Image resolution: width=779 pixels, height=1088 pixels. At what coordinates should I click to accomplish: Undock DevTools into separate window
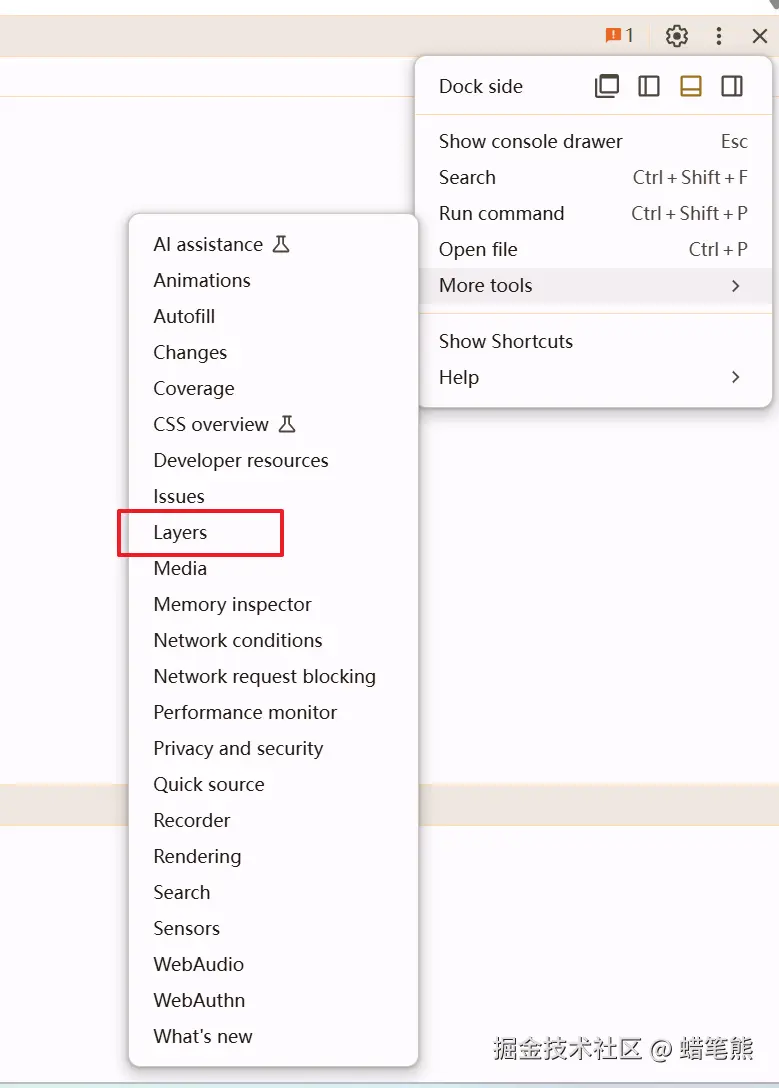(607, 86)
